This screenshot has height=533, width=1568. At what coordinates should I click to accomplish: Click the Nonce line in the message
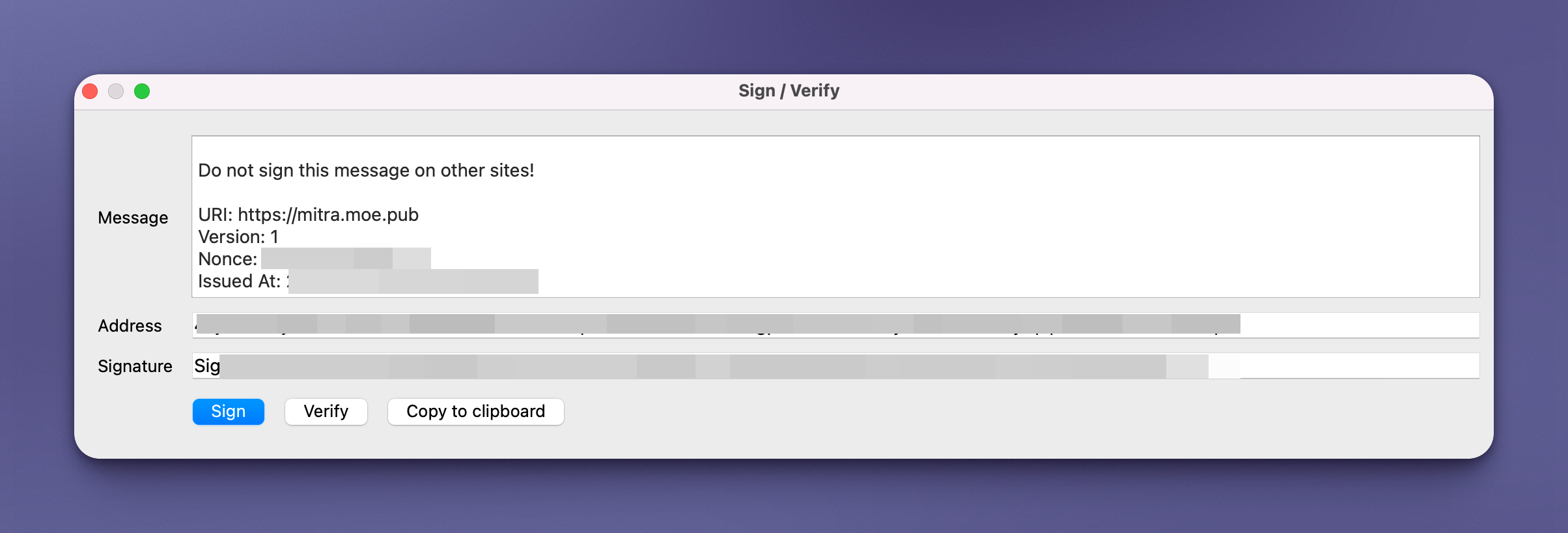[x=227, y=259]
